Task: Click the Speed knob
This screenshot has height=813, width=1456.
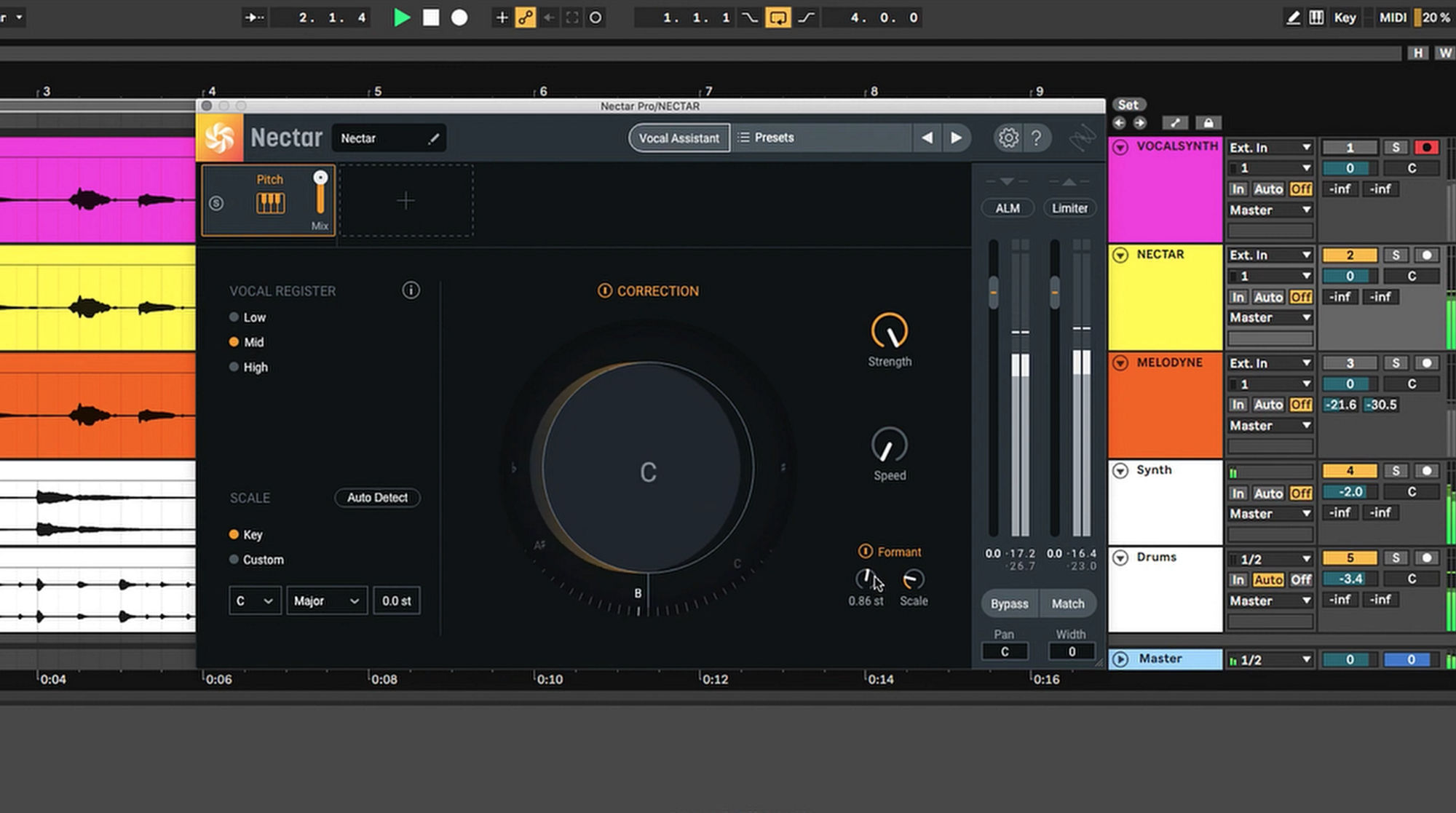Action: point(889,445)
